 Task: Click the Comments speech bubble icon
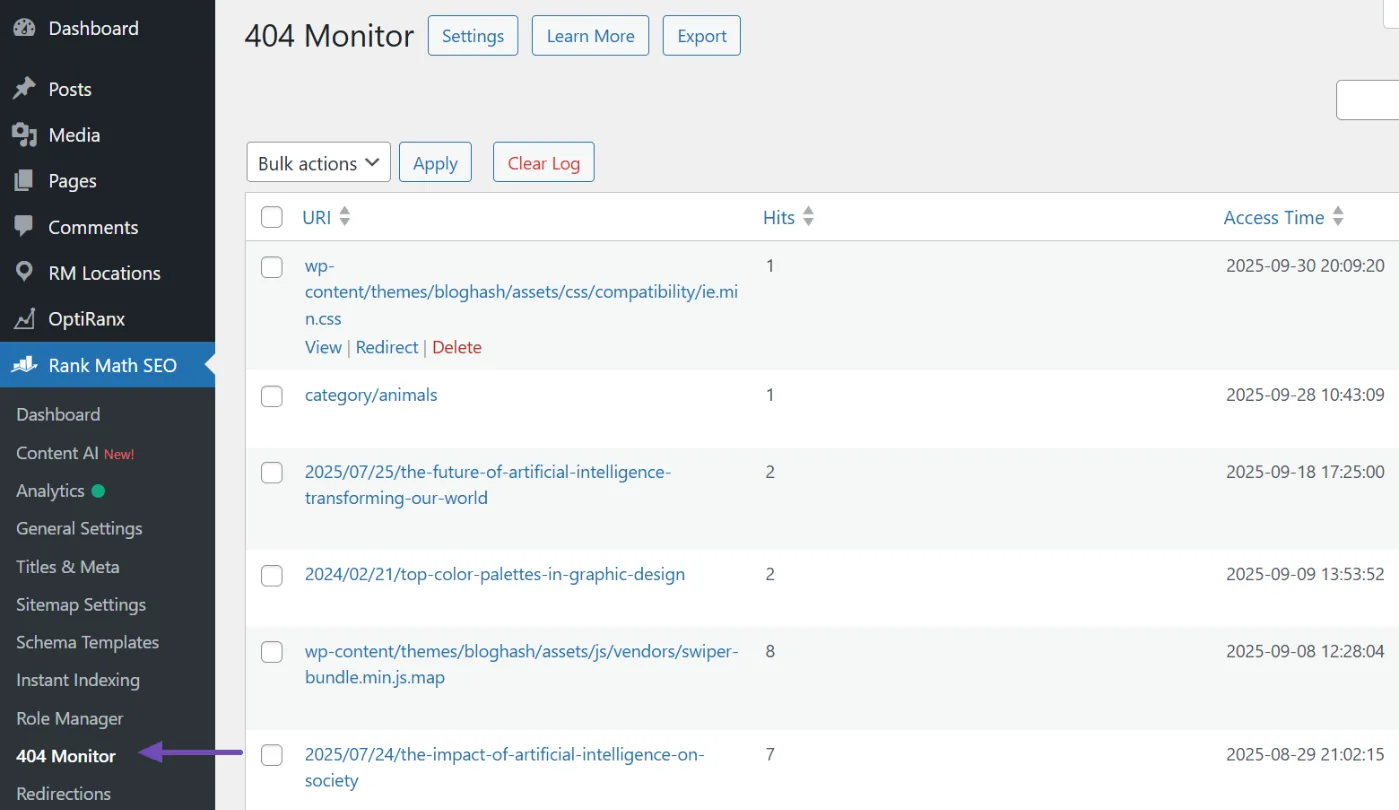tap(24, 227)
